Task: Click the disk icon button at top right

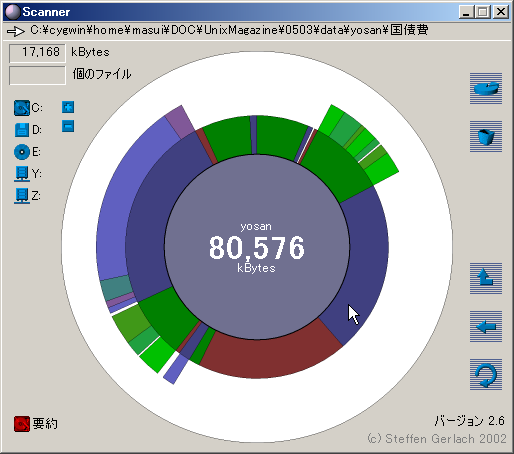Action: (x=486, y=89)
